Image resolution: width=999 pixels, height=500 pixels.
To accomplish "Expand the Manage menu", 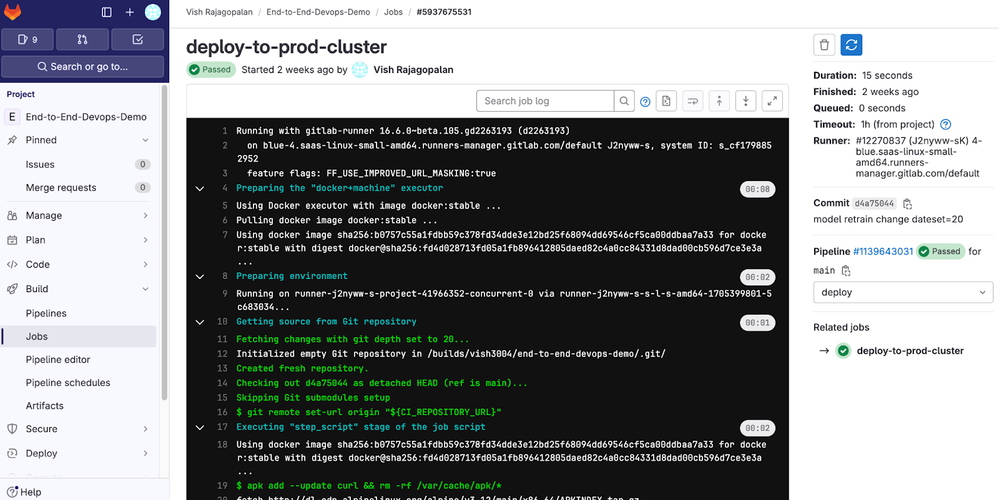I will coord(79,215).
